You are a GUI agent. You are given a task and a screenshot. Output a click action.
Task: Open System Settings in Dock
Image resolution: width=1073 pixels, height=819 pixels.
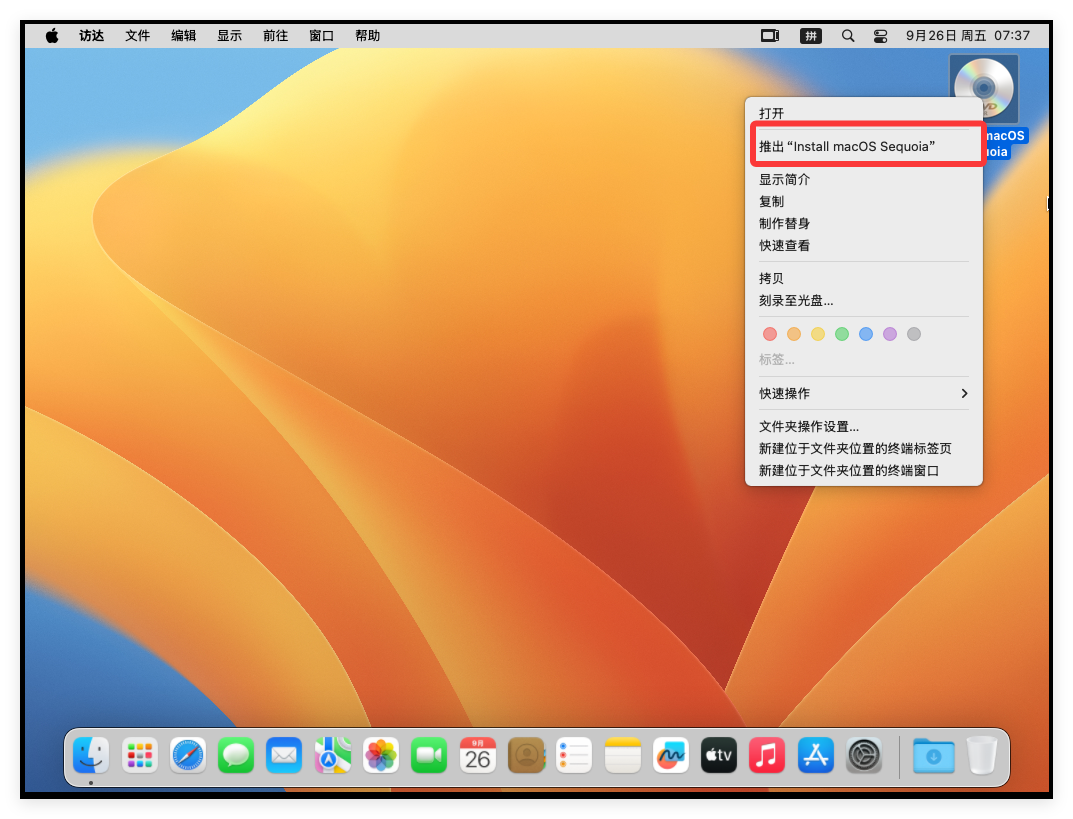[x=864, y=755]
